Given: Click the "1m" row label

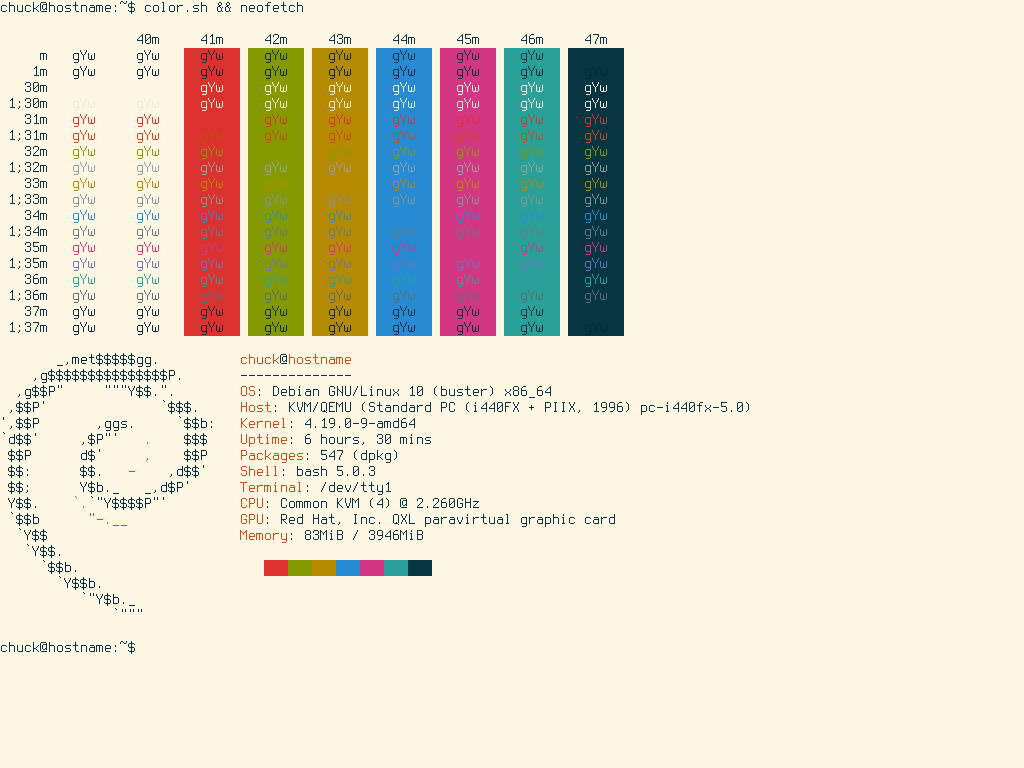Looking at the screenshot, I should tap(40, 72).
